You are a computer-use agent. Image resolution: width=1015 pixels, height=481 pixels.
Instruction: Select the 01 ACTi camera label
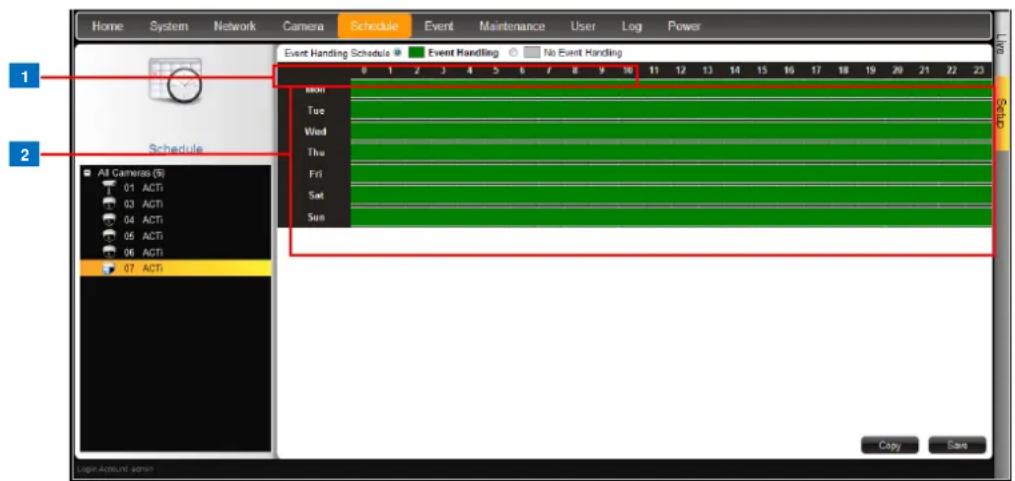click(142, 188)
